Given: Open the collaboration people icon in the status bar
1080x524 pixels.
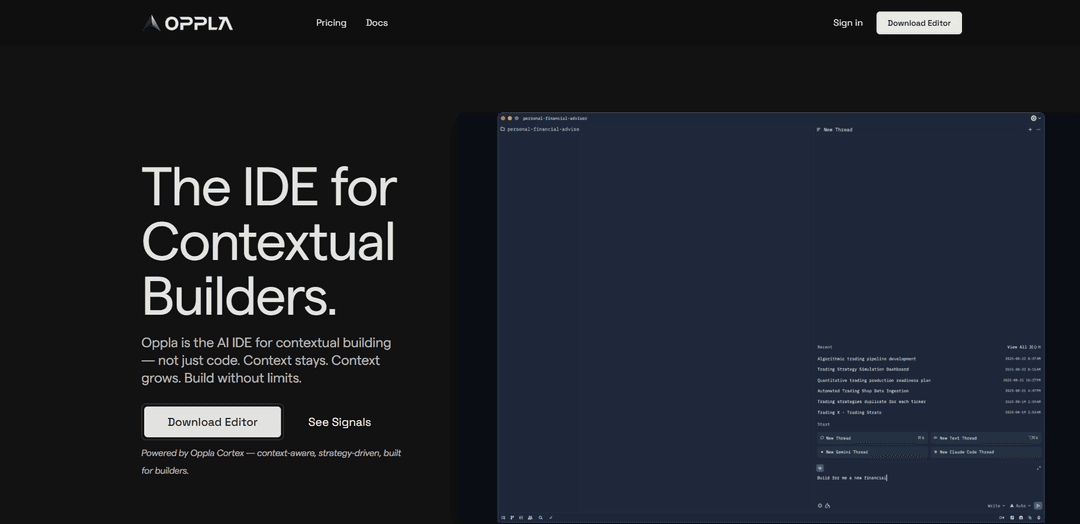Looking at the screenshot, I should click(x=530, y=518).
